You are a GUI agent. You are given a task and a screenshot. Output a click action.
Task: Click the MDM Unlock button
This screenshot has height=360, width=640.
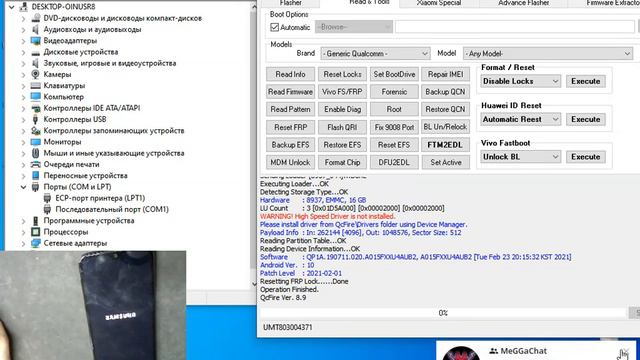click(290, 162)
